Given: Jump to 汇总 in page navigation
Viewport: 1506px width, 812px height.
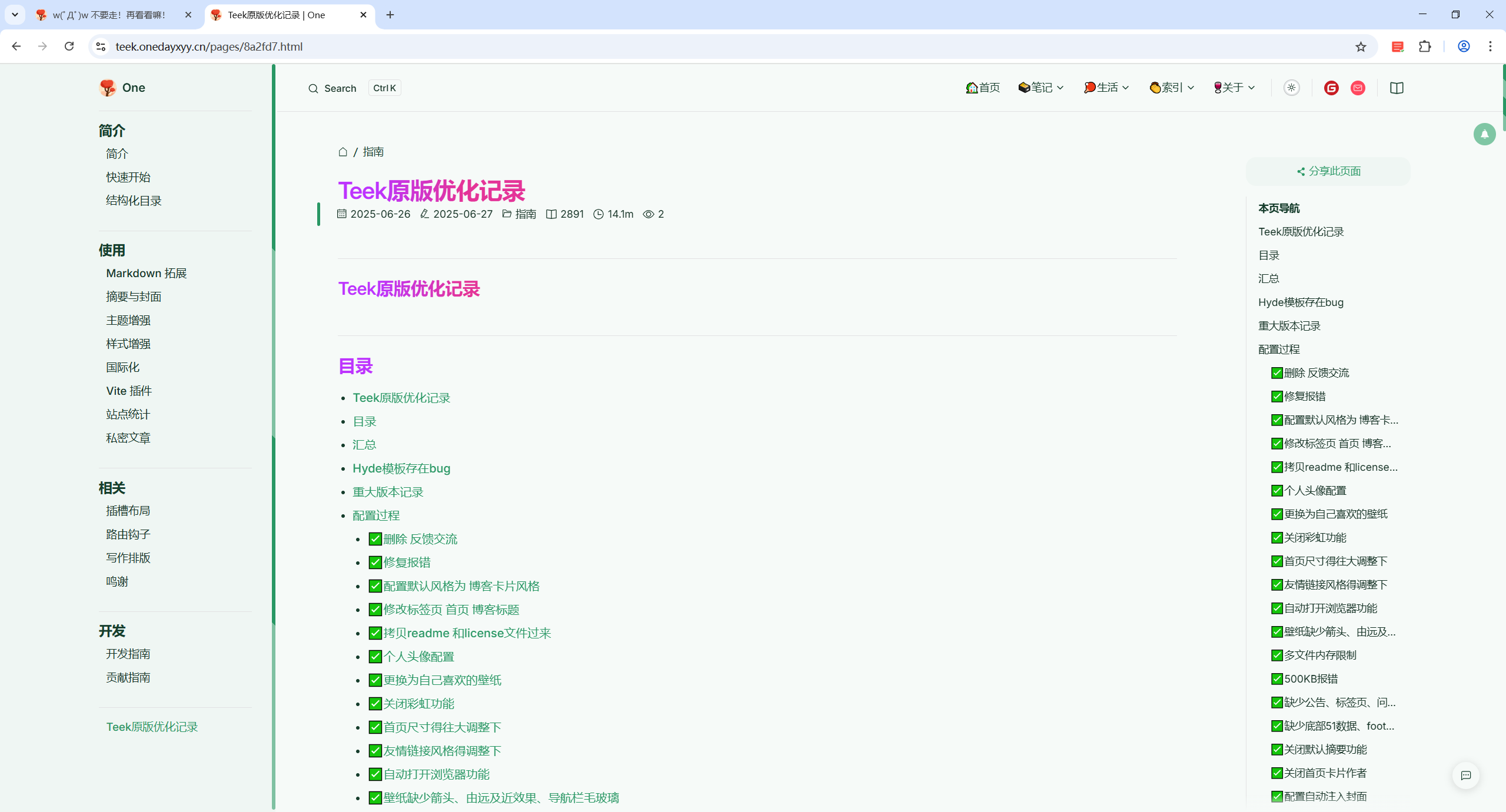Looking at the screenshot, I should [x=1269, y=278].
